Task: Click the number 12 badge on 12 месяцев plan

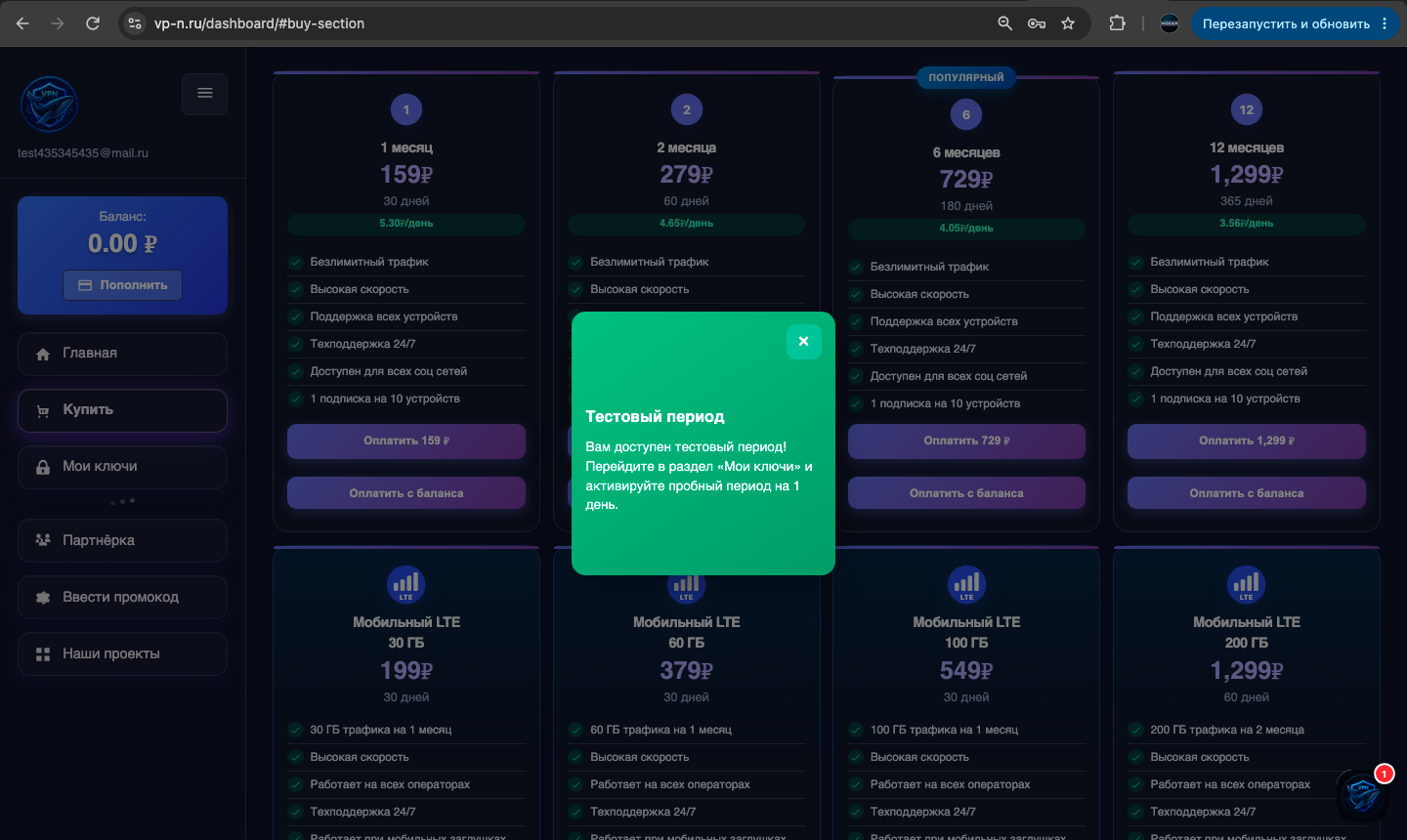Action: pyautogui.click(x=1246, y=109)
